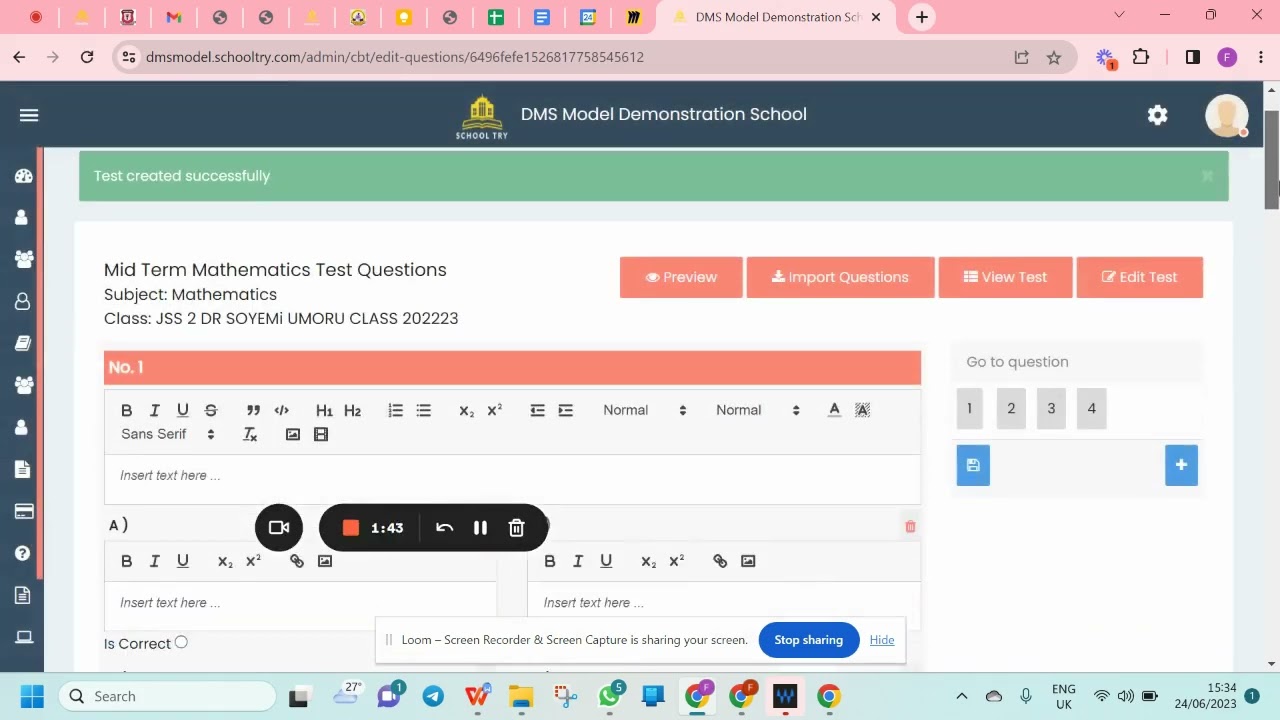1280x720 pixels.
Task: Insert image in second option editor
Action: point(747,561)
